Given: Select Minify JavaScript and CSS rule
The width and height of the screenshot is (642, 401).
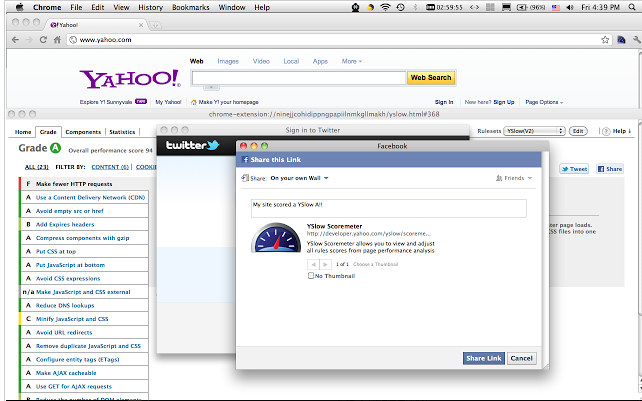Looking at the screenshot, I should click(84, 319).
